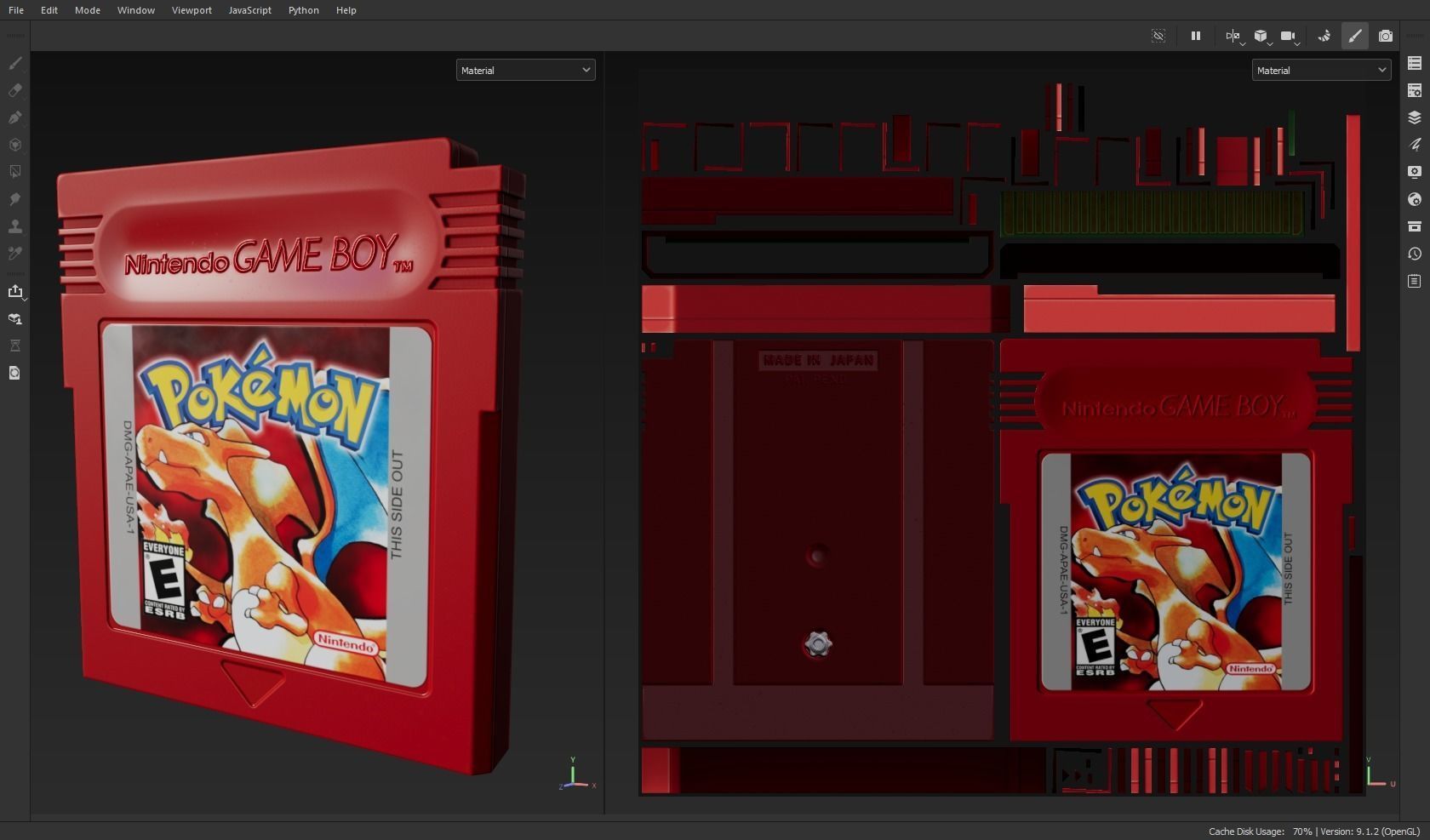Viewport: 1430px width, 840px height.
Task: Click the camera projection video icon
Action: pyautogui.click(x=1287, y=36)
